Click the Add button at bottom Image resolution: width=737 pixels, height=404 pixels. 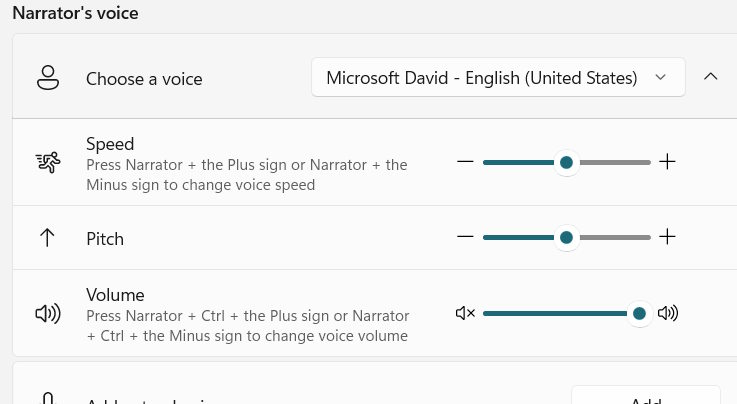[x=645, y=398]
